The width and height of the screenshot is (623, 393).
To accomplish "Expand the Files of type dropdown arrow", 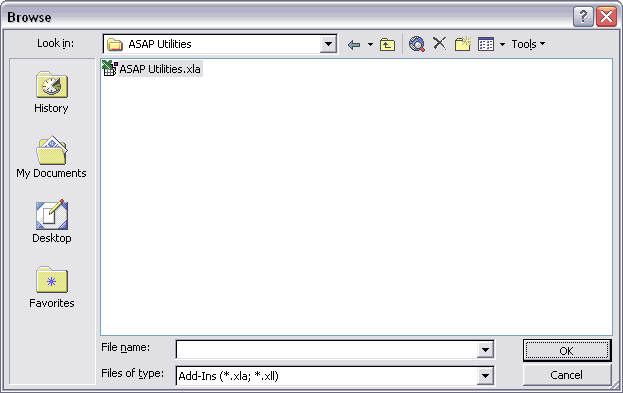I will [x=485, y=376].
